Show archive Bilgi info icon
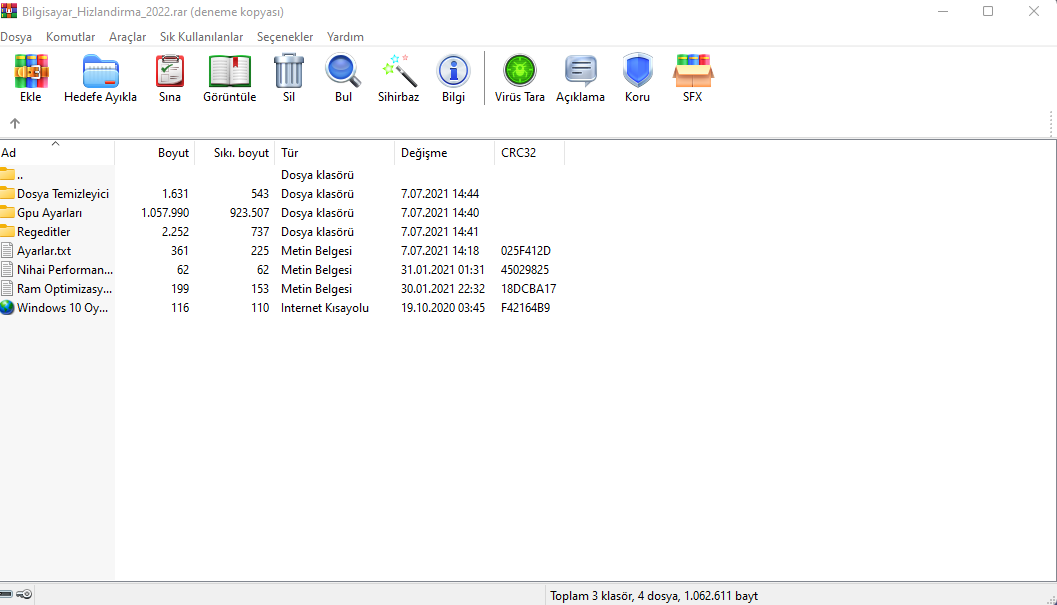The image size is (1057, 605). point(454,71)
